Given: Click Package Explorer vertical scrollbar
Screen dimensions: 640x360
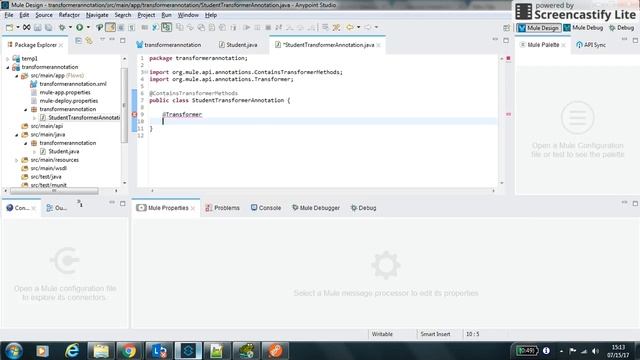Looking at the screenshot, I should click(x=124, y=106).
